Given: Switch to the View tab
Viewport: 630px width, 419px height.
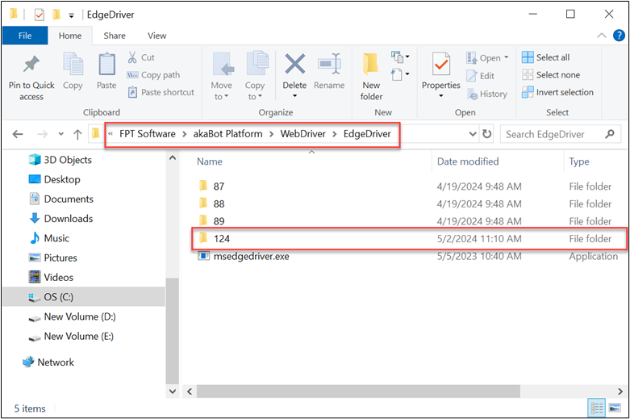Looking at the screenshot, I should (x=157, y=36).
